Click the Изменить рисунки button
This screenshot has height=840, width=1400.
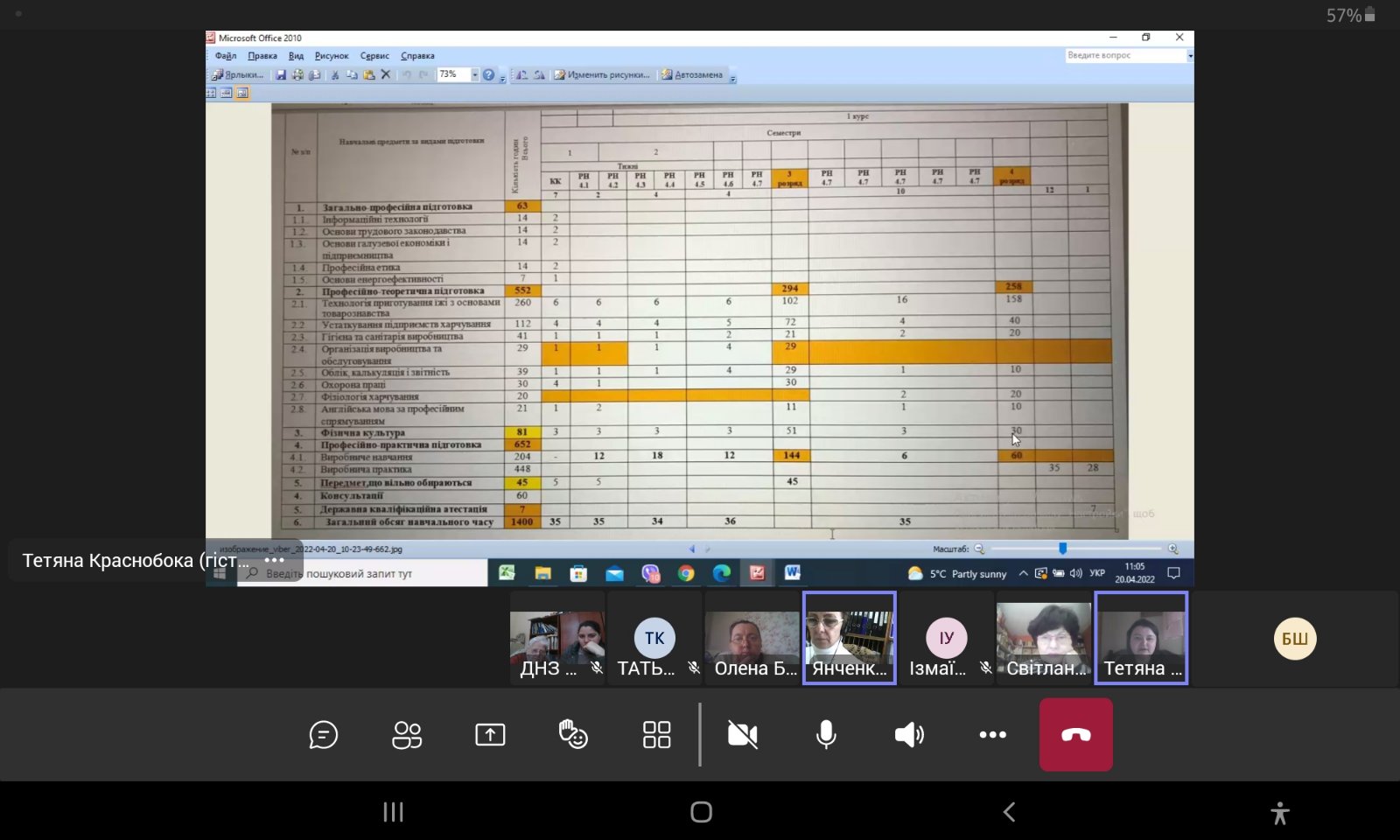[603, 75]
